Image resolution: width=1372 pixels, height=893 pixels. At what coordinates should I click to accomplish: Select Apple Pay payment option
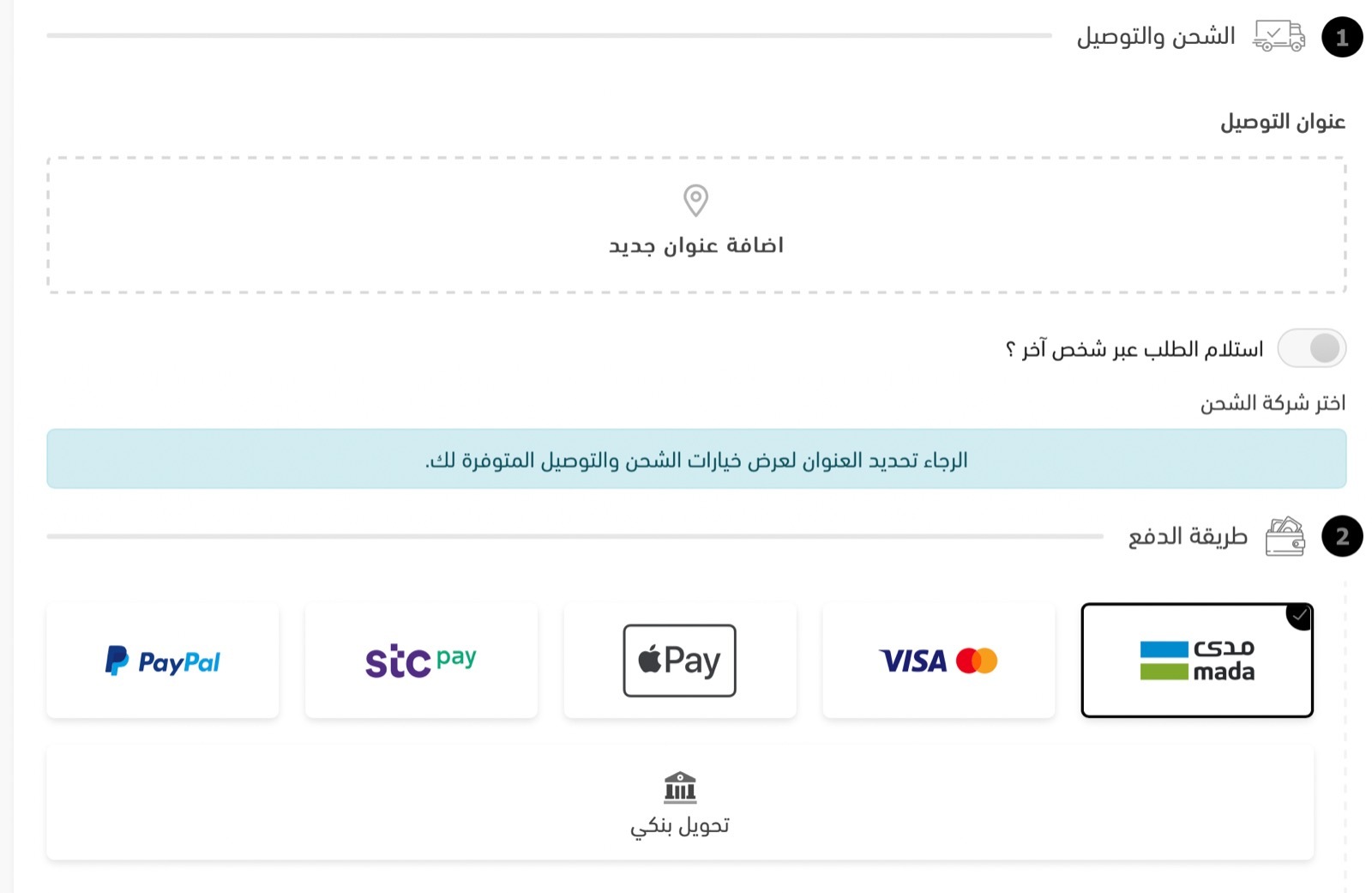(x=679, y=661)
